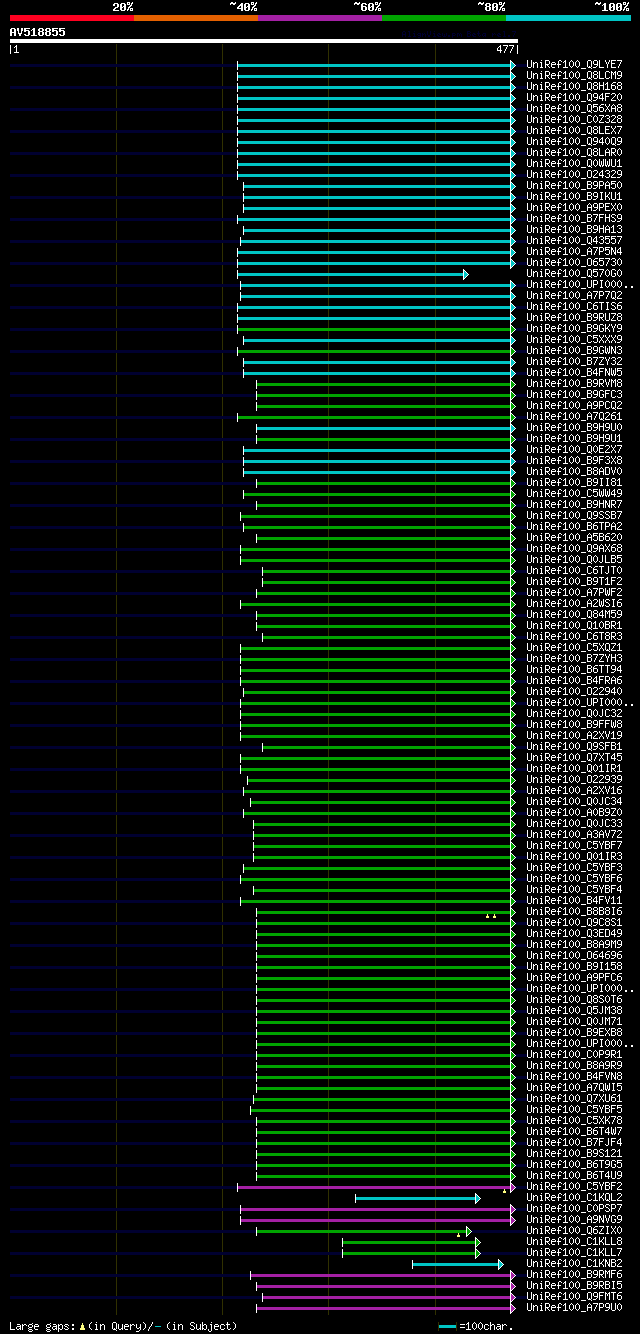Select the UniRef100_Q9SFB1 label
640x1334 pixels.
[x=574, y=747]
